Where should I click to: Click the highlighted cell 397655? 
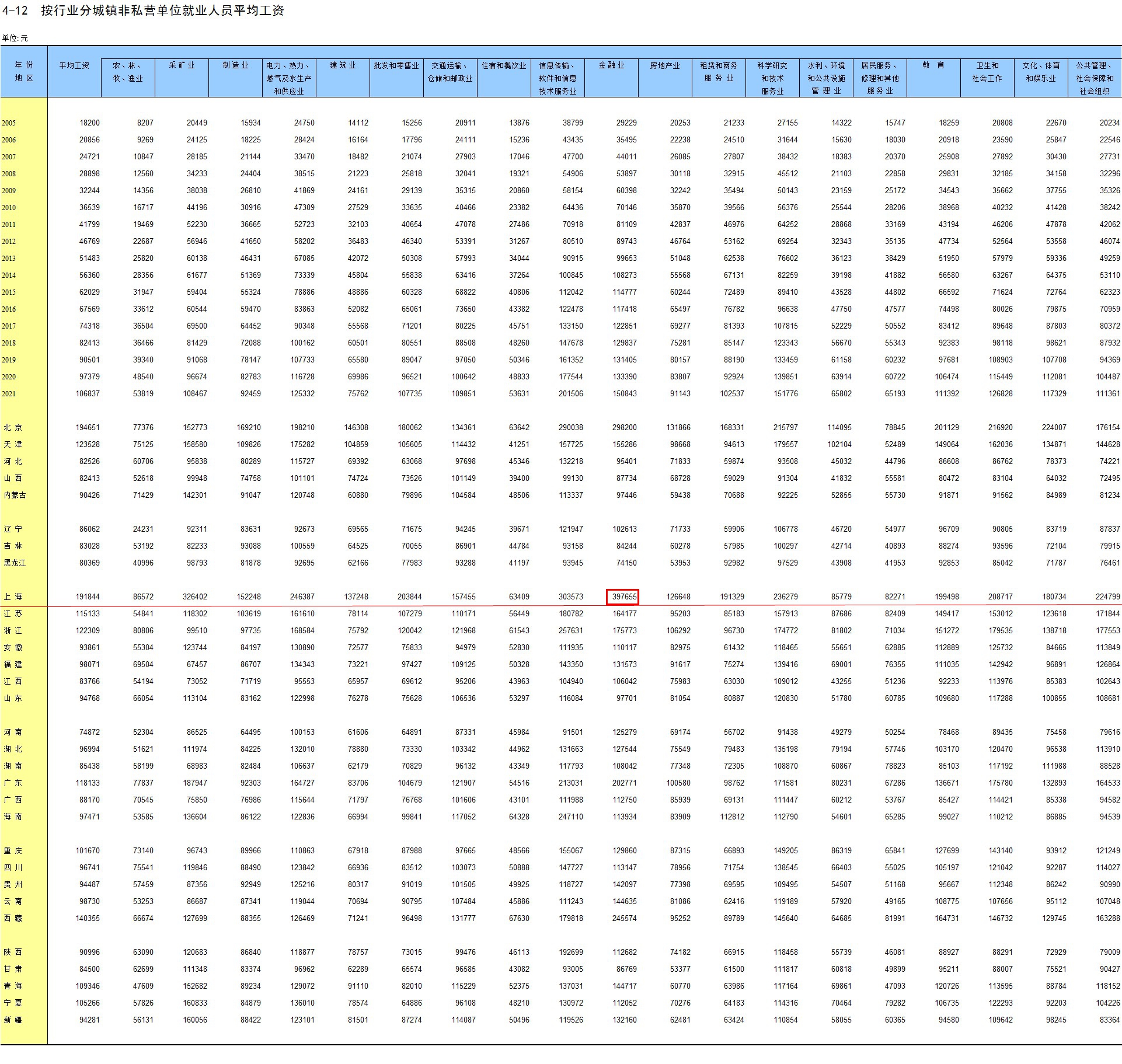622,596
